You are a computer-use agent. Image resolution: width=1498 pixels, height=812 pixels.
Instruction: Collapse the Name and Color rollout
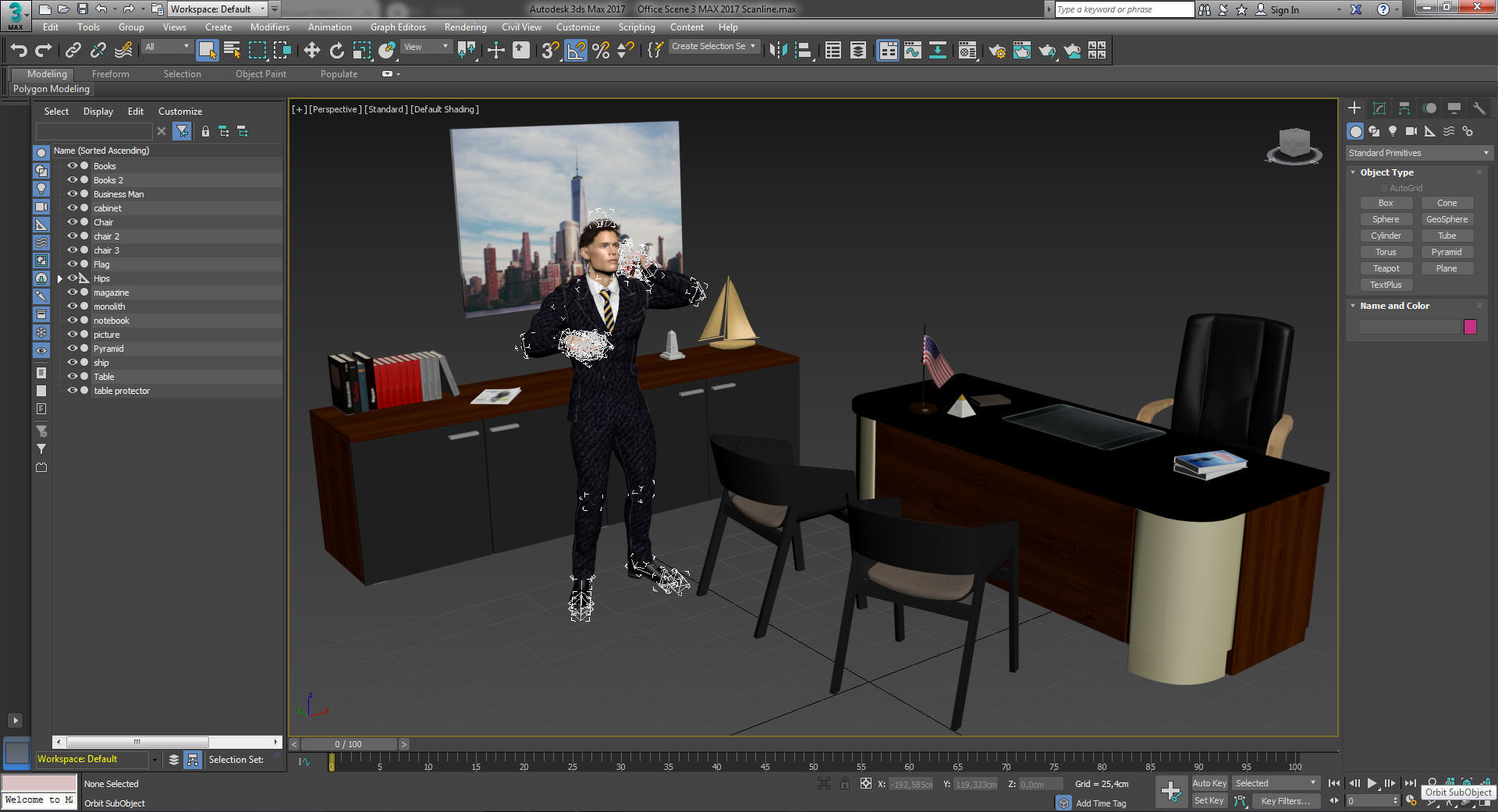point(1353,306)
